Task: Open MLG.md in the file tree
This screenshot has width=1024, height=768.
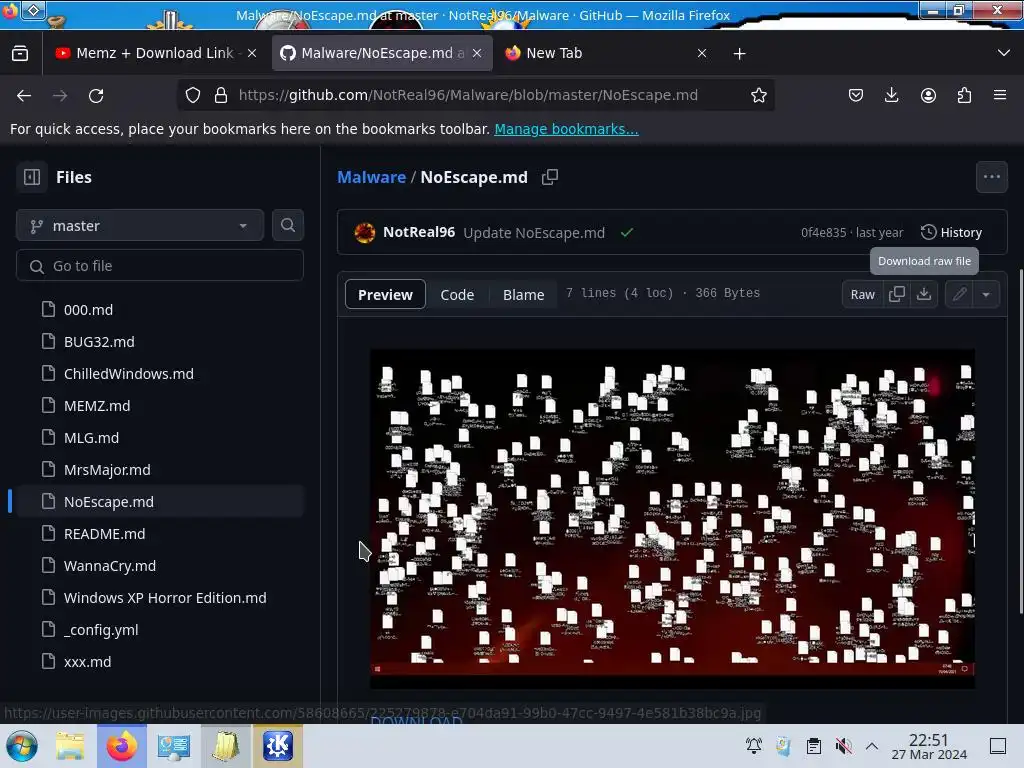Action: [160, 438]
